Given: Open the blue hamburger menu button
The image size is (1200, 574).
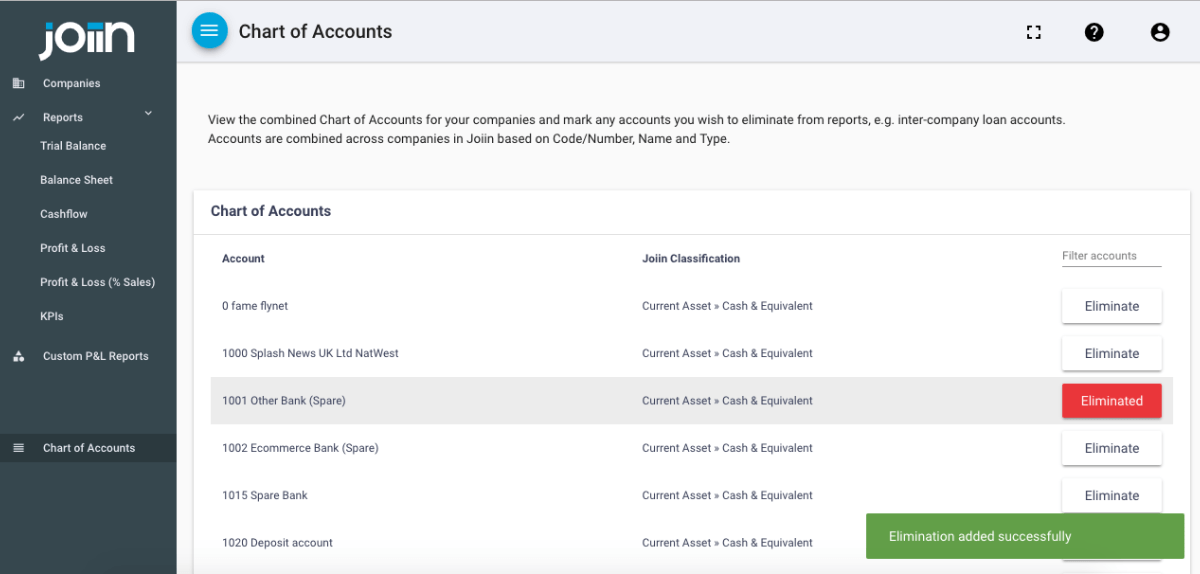Looking at the screenshot, I should [x=209, y=31].
